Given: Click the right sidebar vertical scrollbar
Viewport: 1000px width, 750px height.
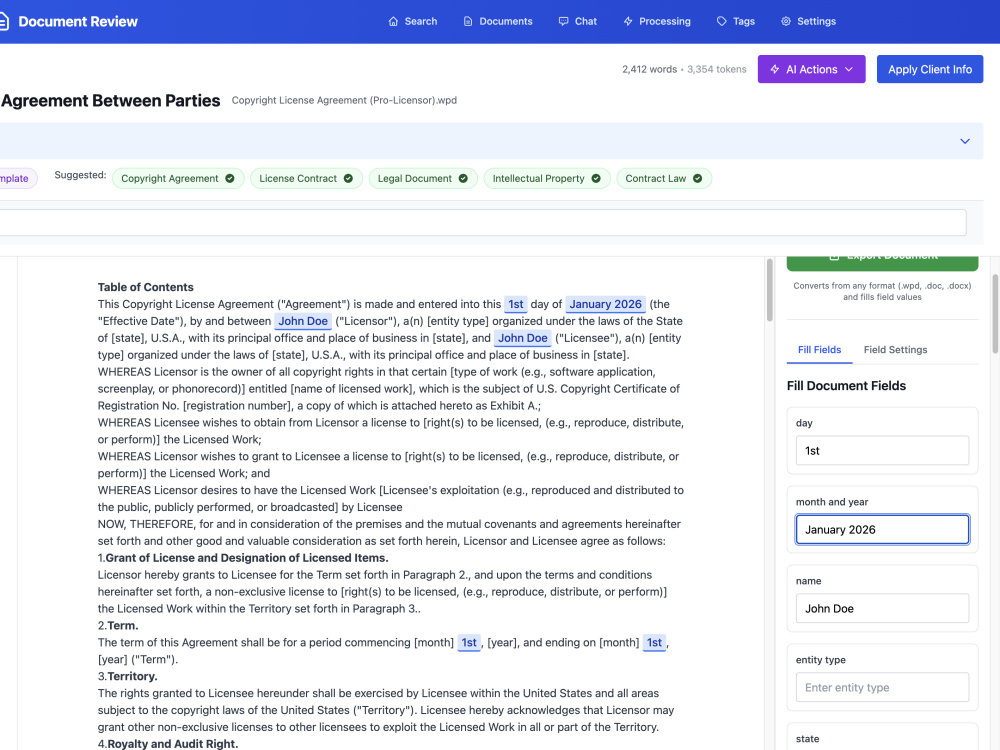Looking at the screenshot, I should 996,314.
